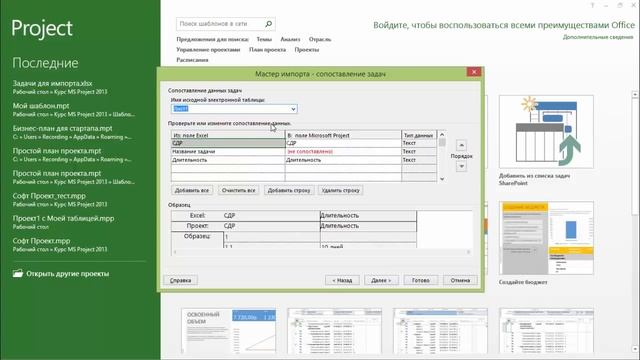Select the (не сопоставлено) Project field cell
The image size is (640, 360).
pos(343,151)
